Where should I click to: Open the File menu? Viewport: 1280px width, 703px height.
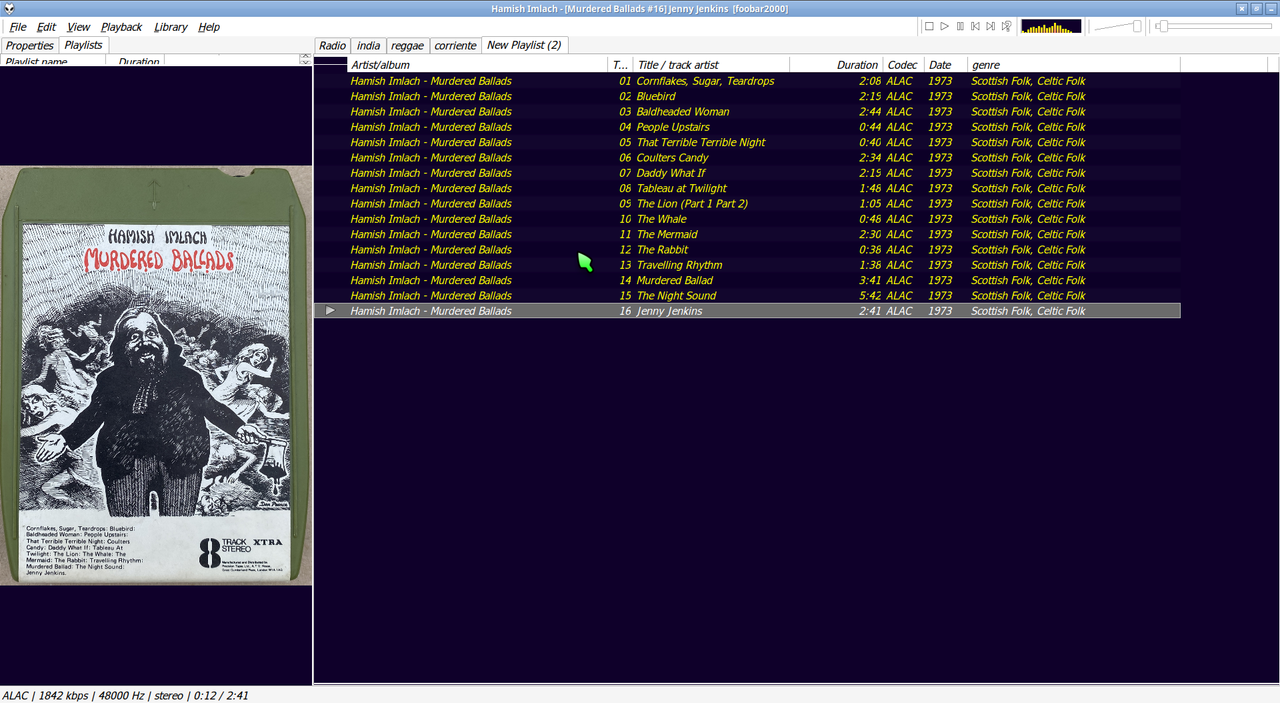[x=18, y=27]
